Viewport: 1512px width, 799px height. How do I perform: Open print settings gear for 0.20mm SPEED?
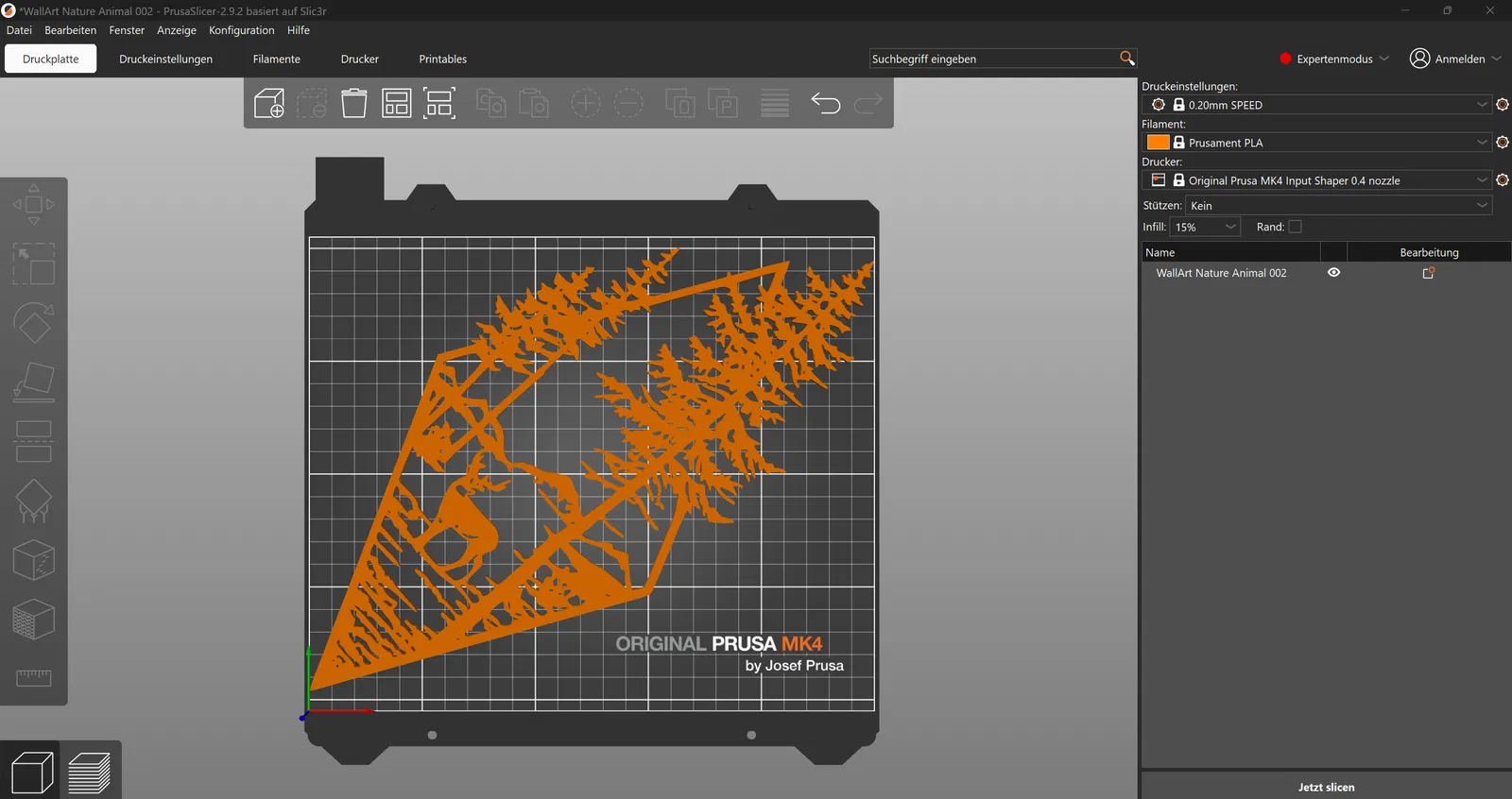[1503, 105]
